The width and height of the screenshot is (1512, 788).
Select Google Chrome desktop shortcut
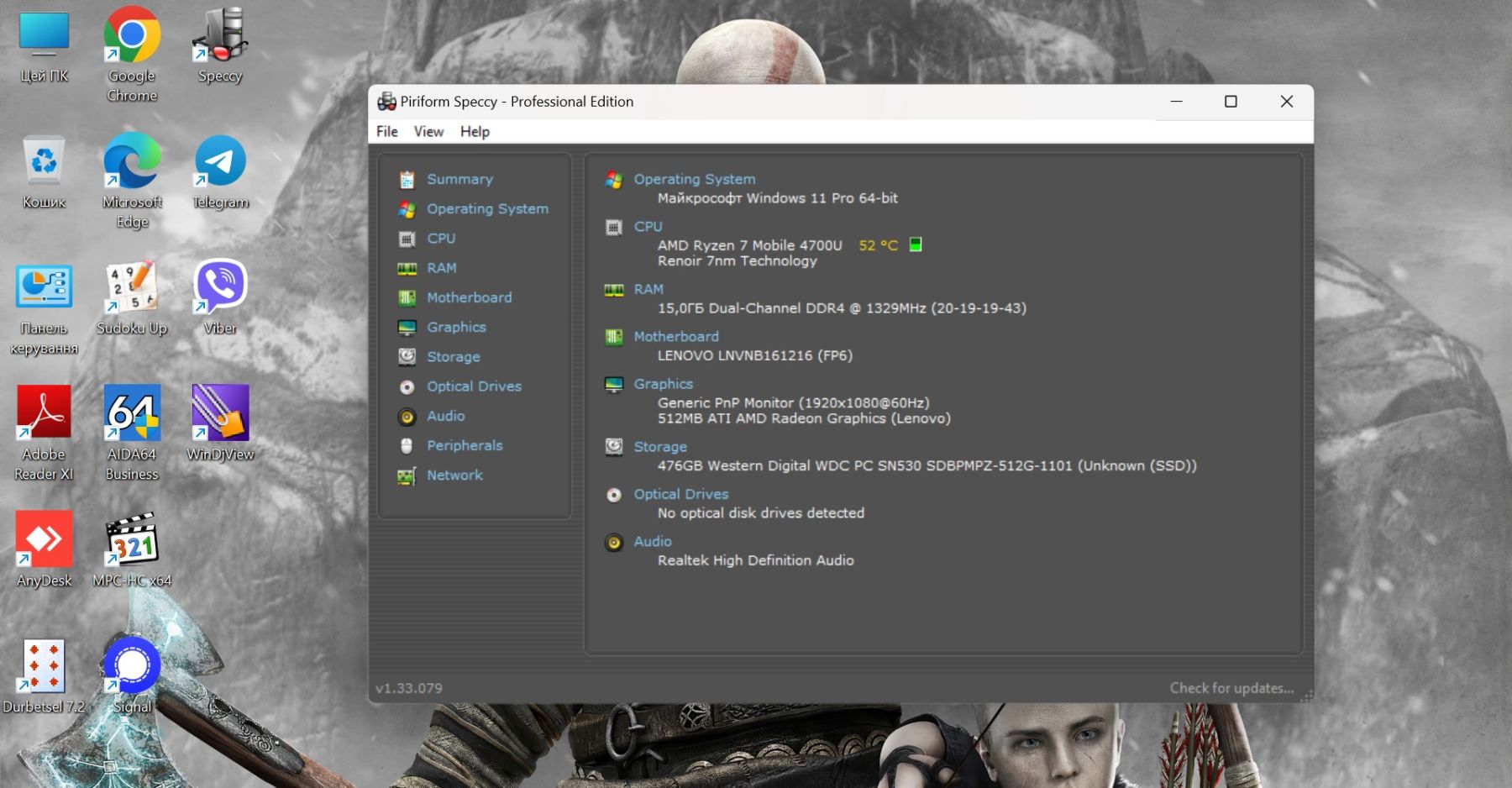[132, 55]
